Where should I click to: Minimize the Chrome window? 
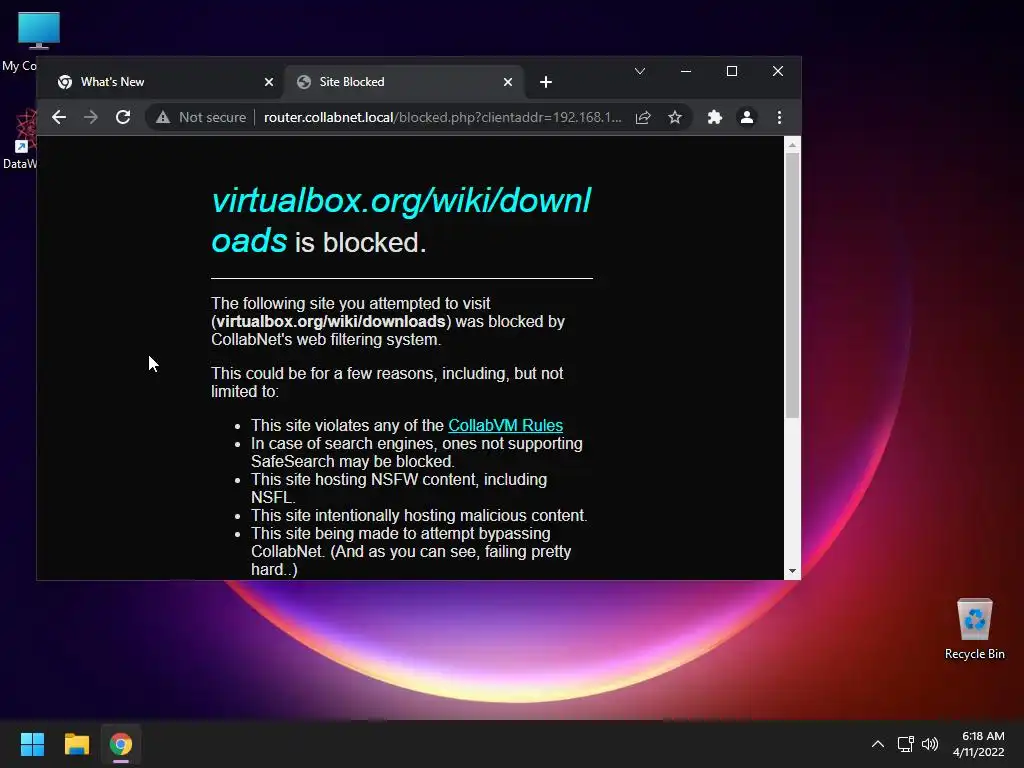[x=686, y=71]
